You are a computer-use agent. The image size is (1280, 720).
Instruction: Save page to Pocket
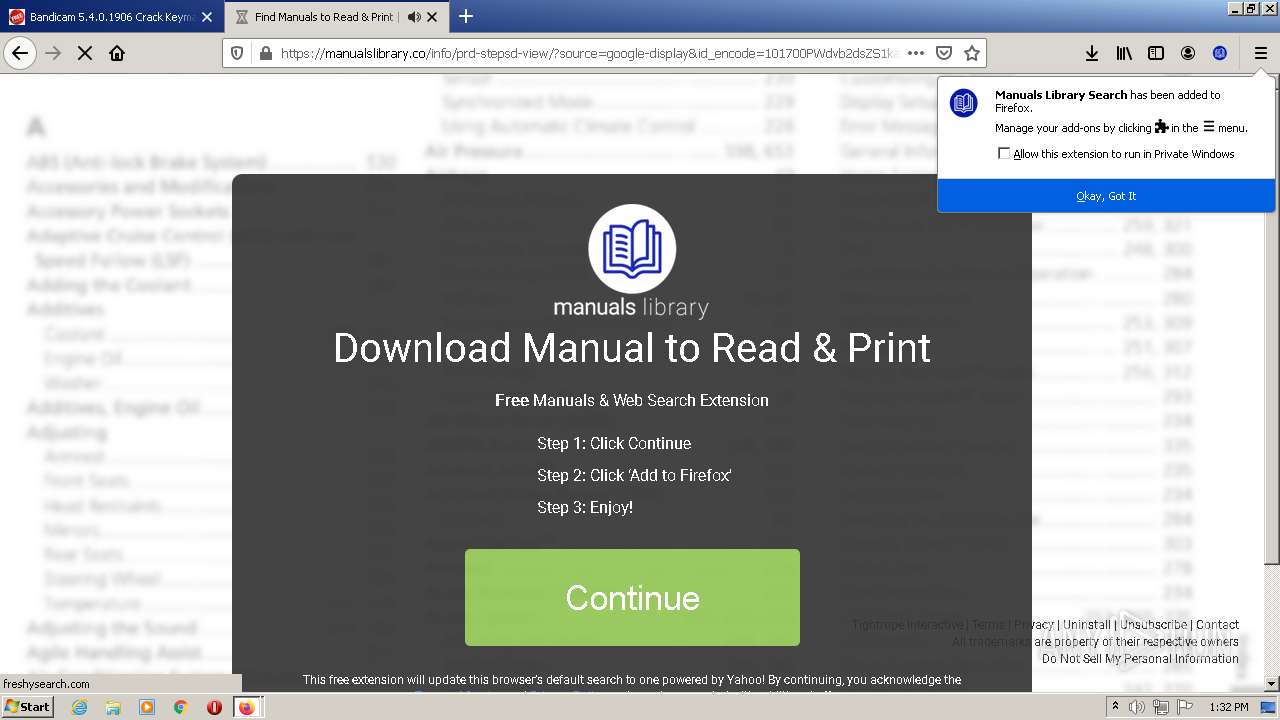pyautogui.click(x=944, y=53)
